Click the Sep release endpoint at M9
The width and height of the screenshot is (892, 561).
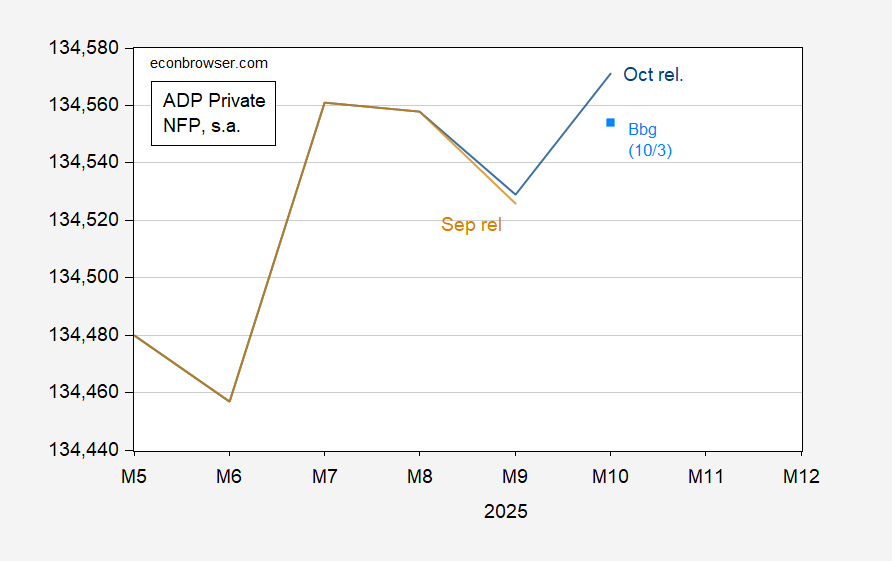click(515, 203)
